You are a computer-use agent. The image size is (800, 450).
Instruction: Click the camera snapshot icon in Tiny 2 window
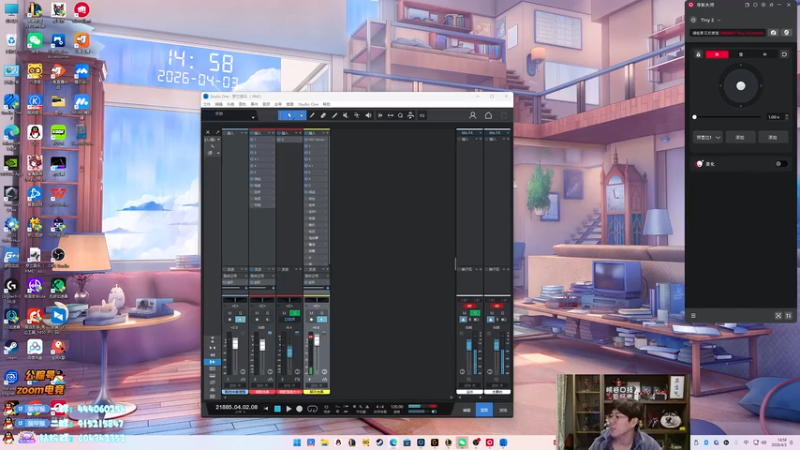(773, 33)
